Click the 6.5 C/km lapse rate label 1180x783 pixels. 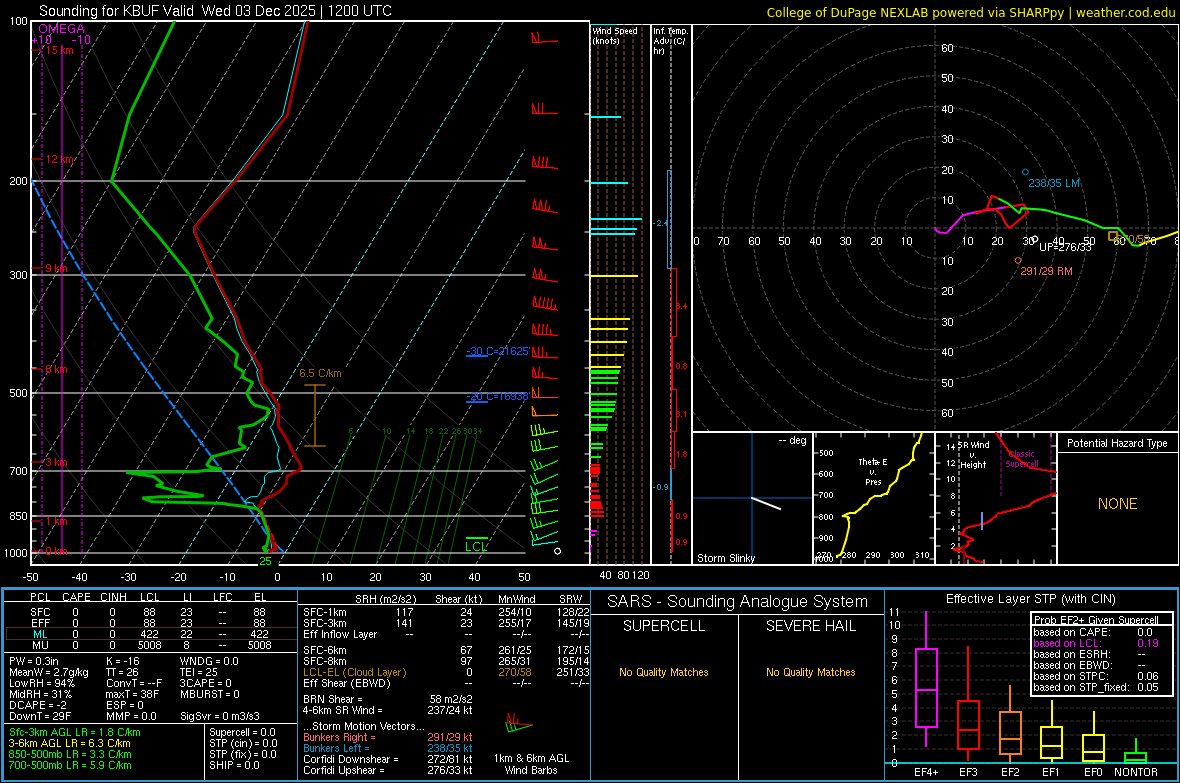321,373
